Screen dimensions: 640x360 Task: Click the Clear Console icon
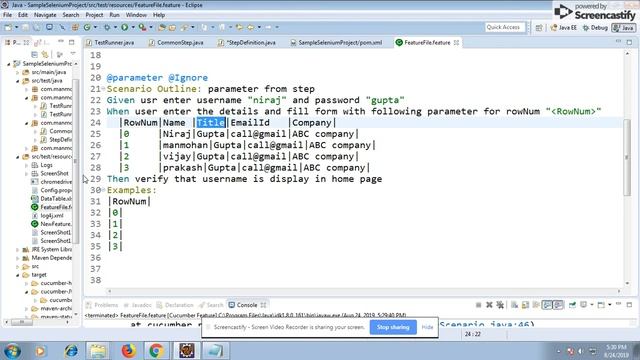(x=514, y=305)
